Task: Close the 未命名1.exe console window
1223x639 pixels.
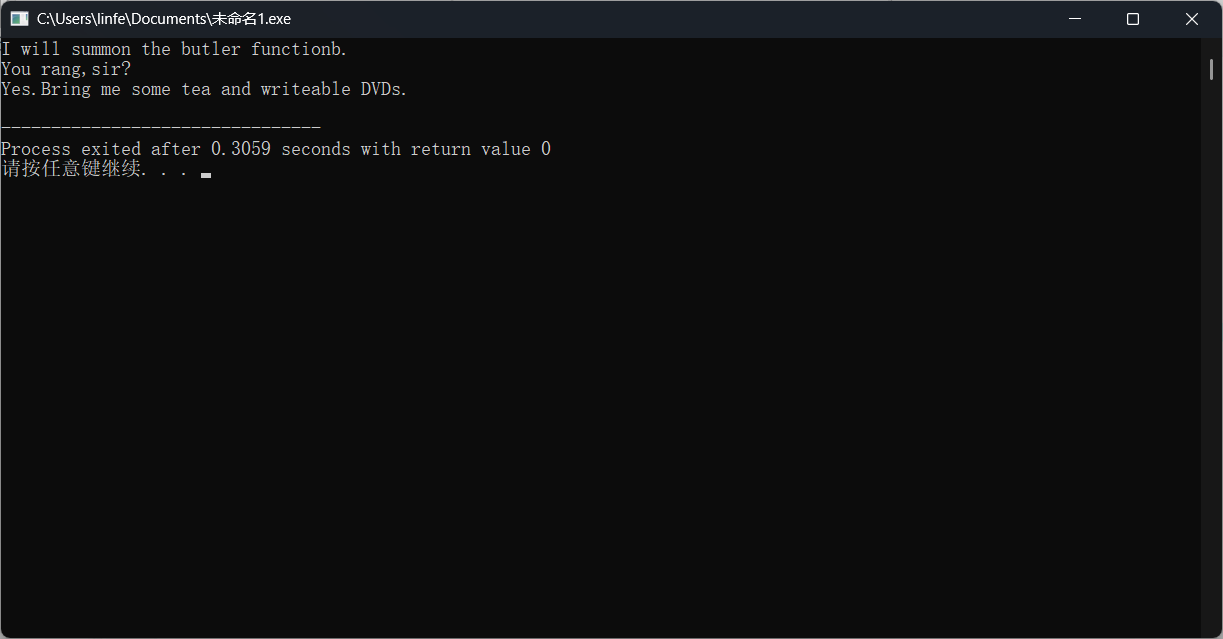Action: pyautogui.click(x=1192, y=19)
